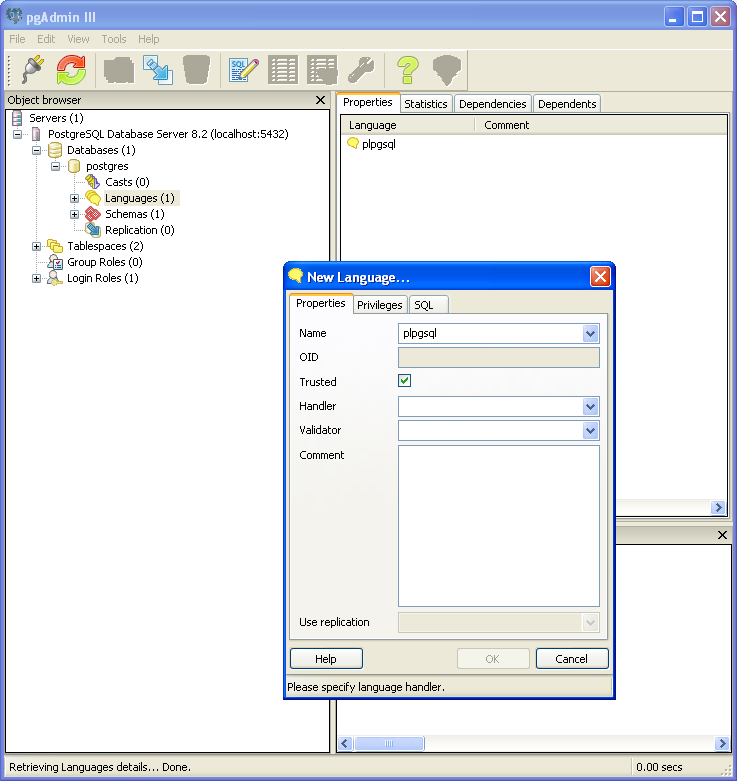Select Login Roles (1) tree node
Image resolution: width=737 pixels, height=781 pixels.
(x=103, y=277)
